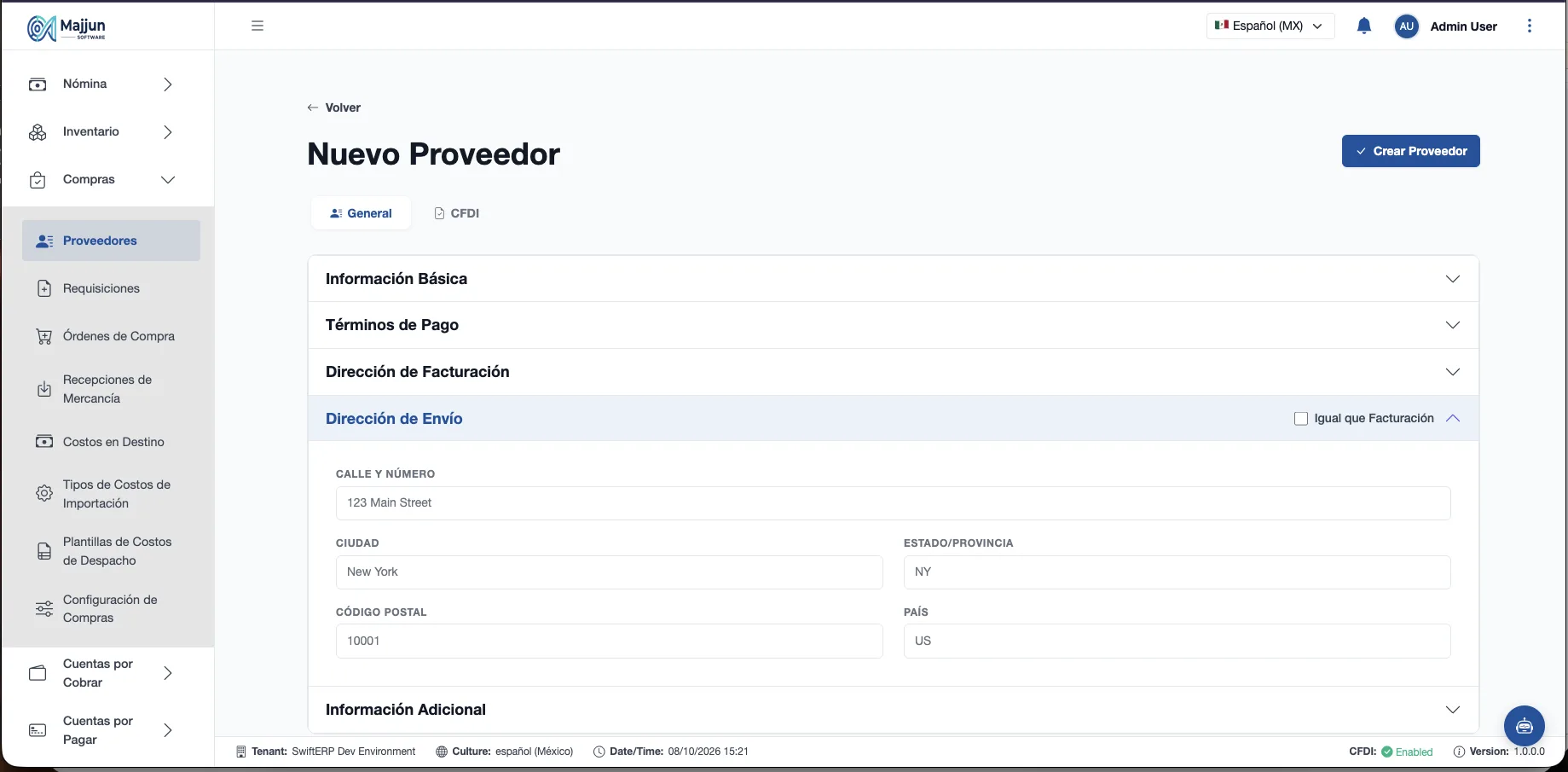Click the Inventario boxes icon
This screenshot has height=772, width=1568.
coord(38,132)
